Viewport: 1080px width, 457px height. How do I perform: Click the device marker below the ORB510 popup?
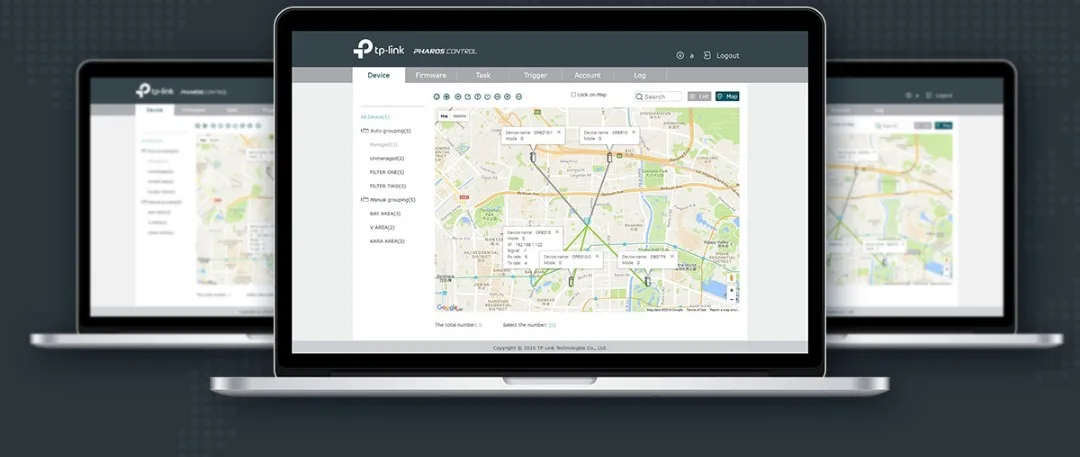click(x=609, y=157)
